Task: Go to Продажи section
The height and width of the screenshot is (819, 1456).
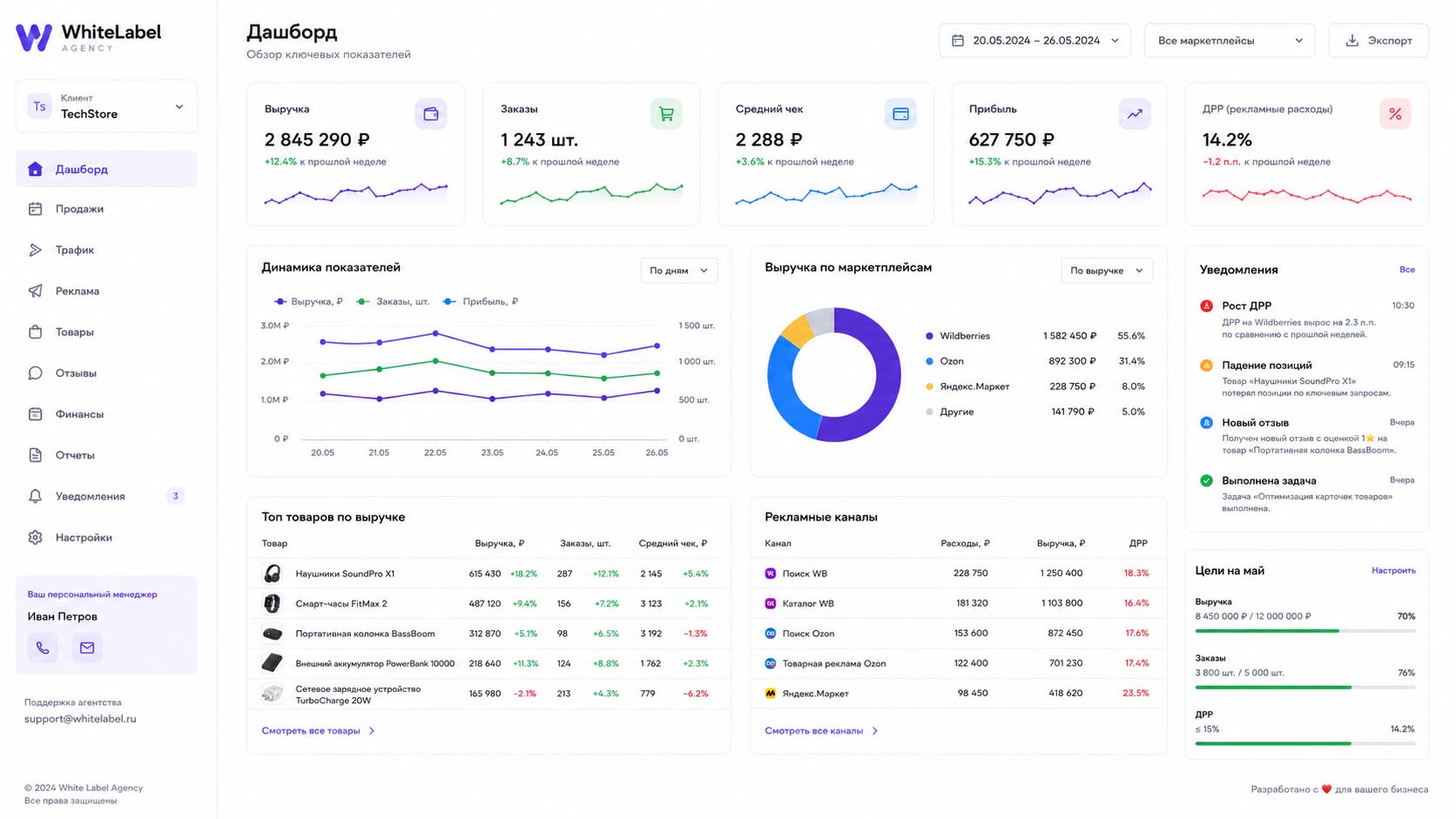Action: (106, 209)
